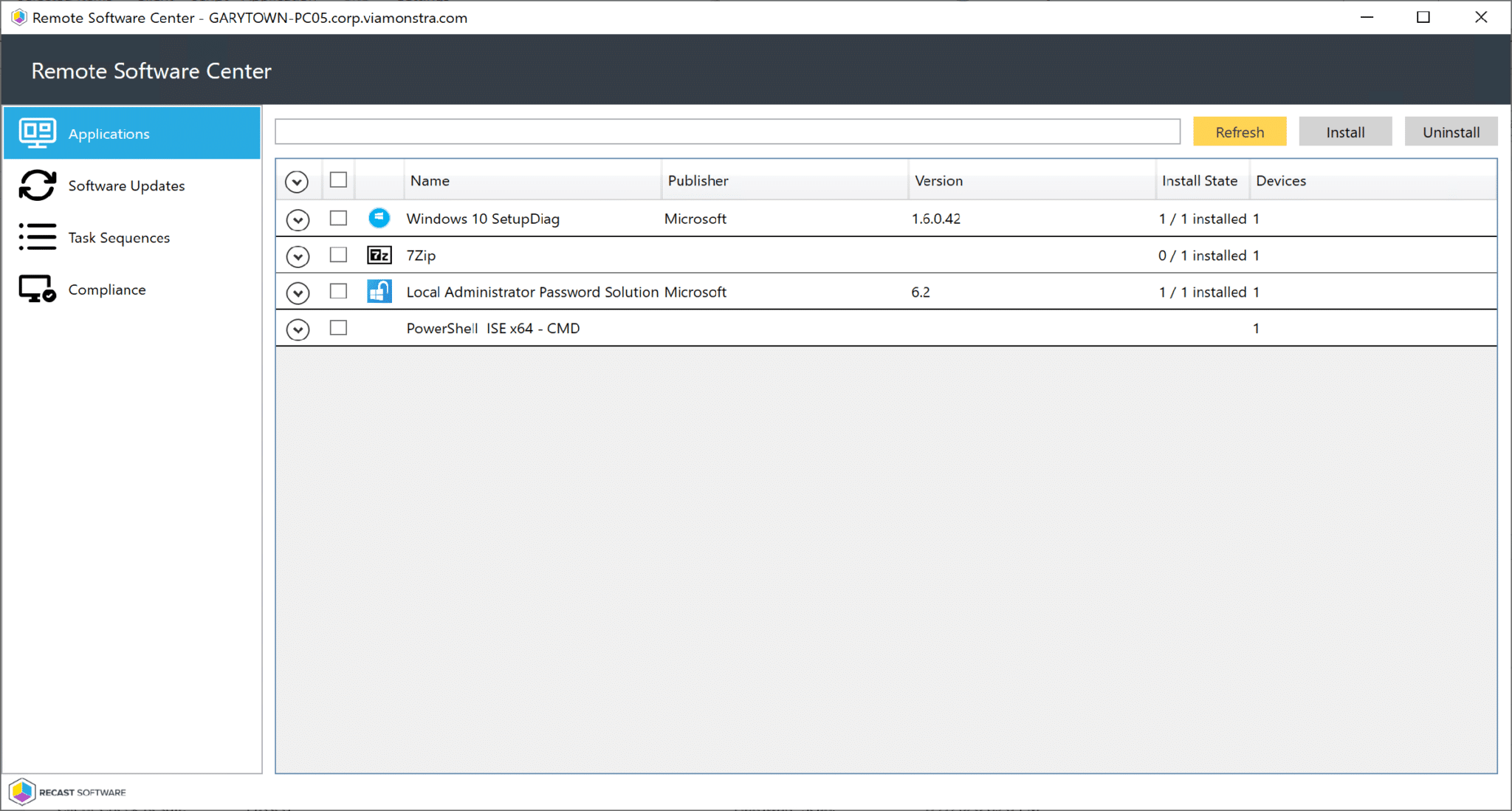Close the Remote Software Center window

1481,17
